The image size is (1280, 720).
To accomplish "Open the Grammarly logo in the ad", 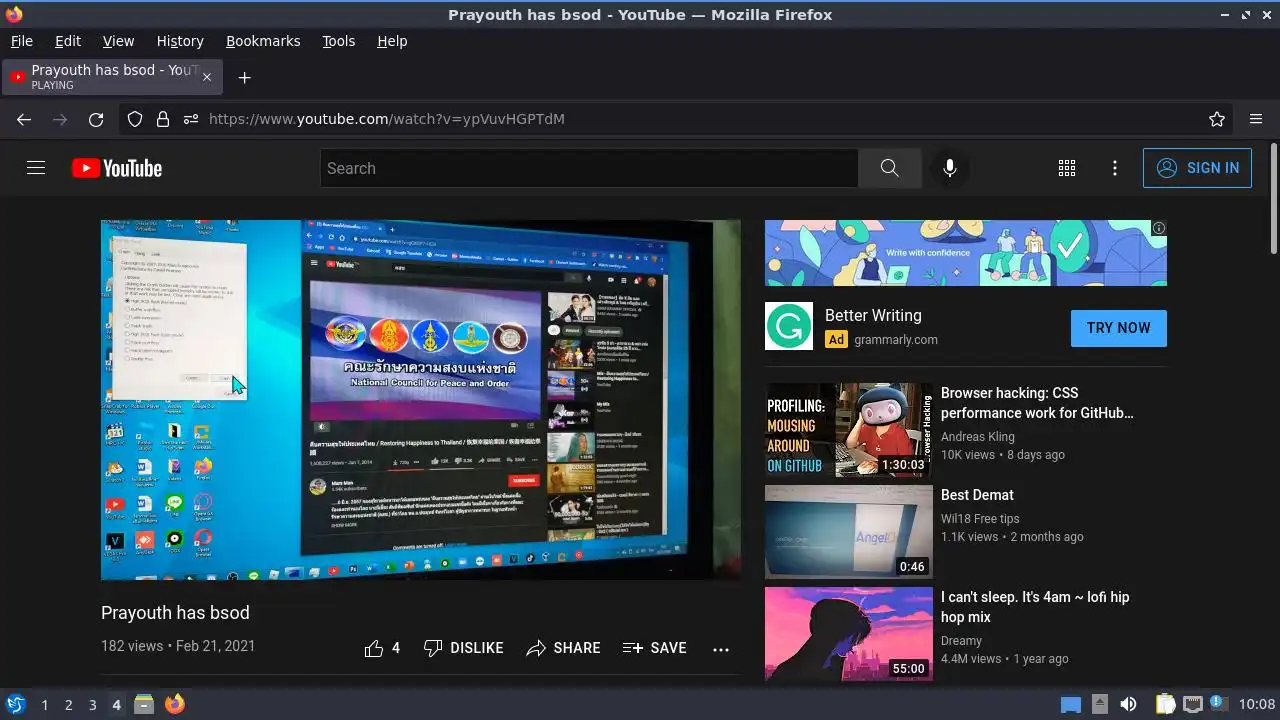I will (x=789, y=327).
